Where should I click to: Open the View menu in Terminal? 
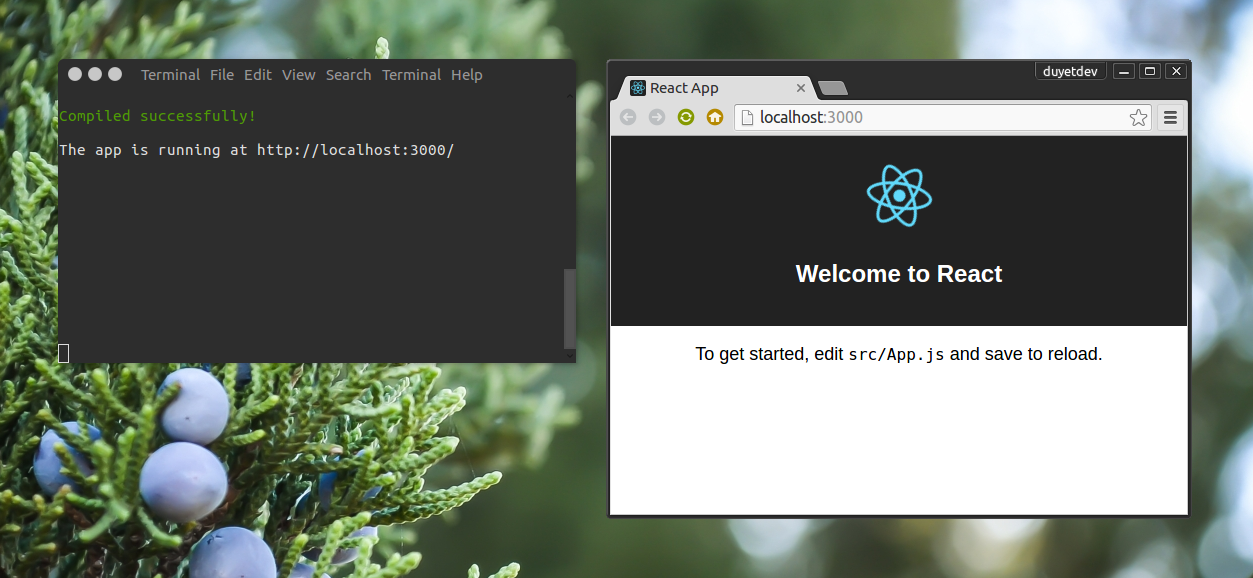click(299, 75)
